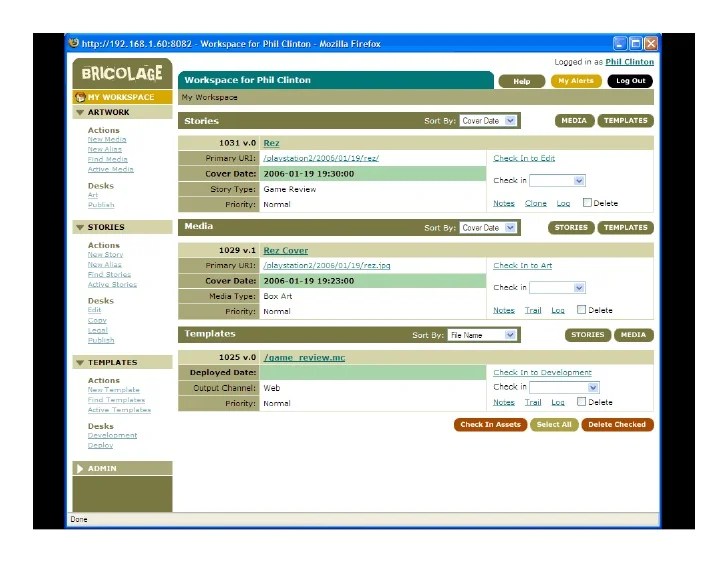Click the Log Out button
Screen dimensions: 728x563
(x=630, y=81)
